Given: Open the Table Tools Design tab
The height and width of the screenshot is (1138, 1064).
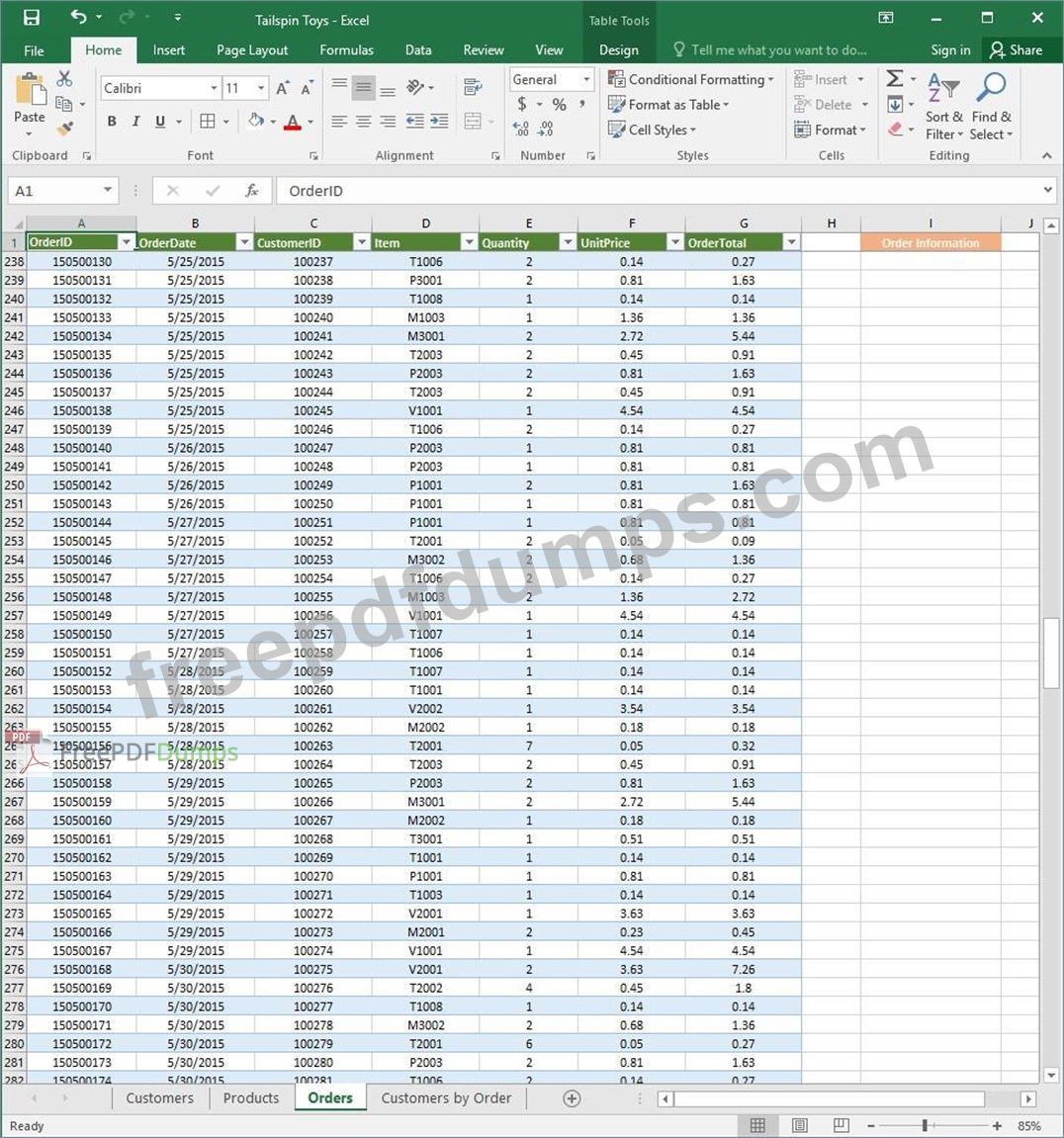Looking at the screenshot, I should [618, 50].
